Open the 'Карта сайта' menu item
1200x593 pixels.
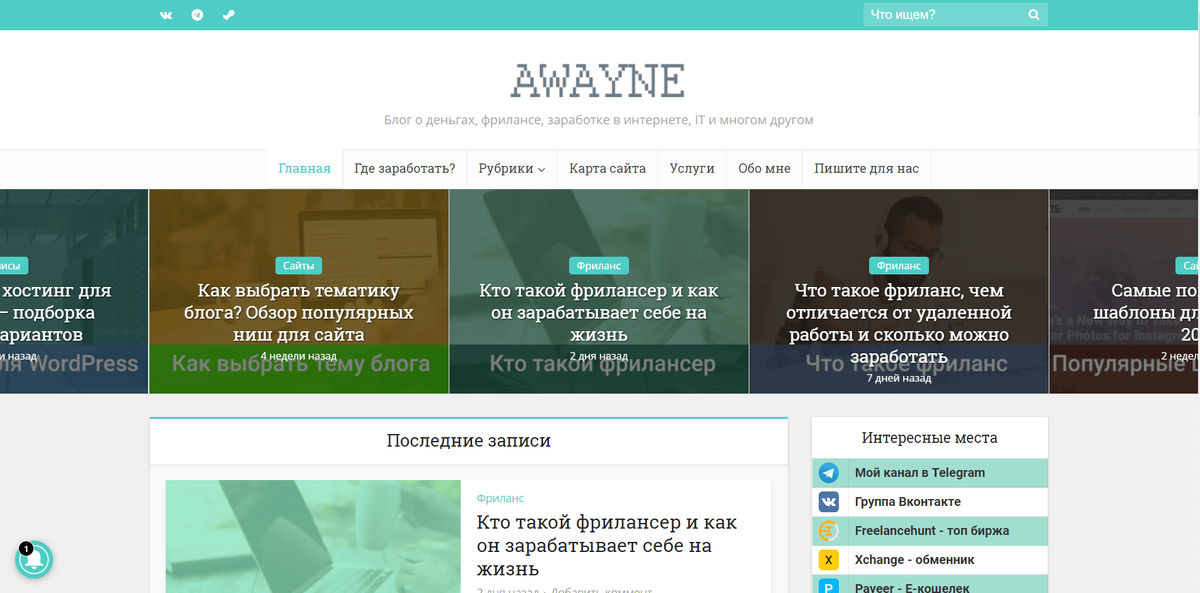point(607,168)
